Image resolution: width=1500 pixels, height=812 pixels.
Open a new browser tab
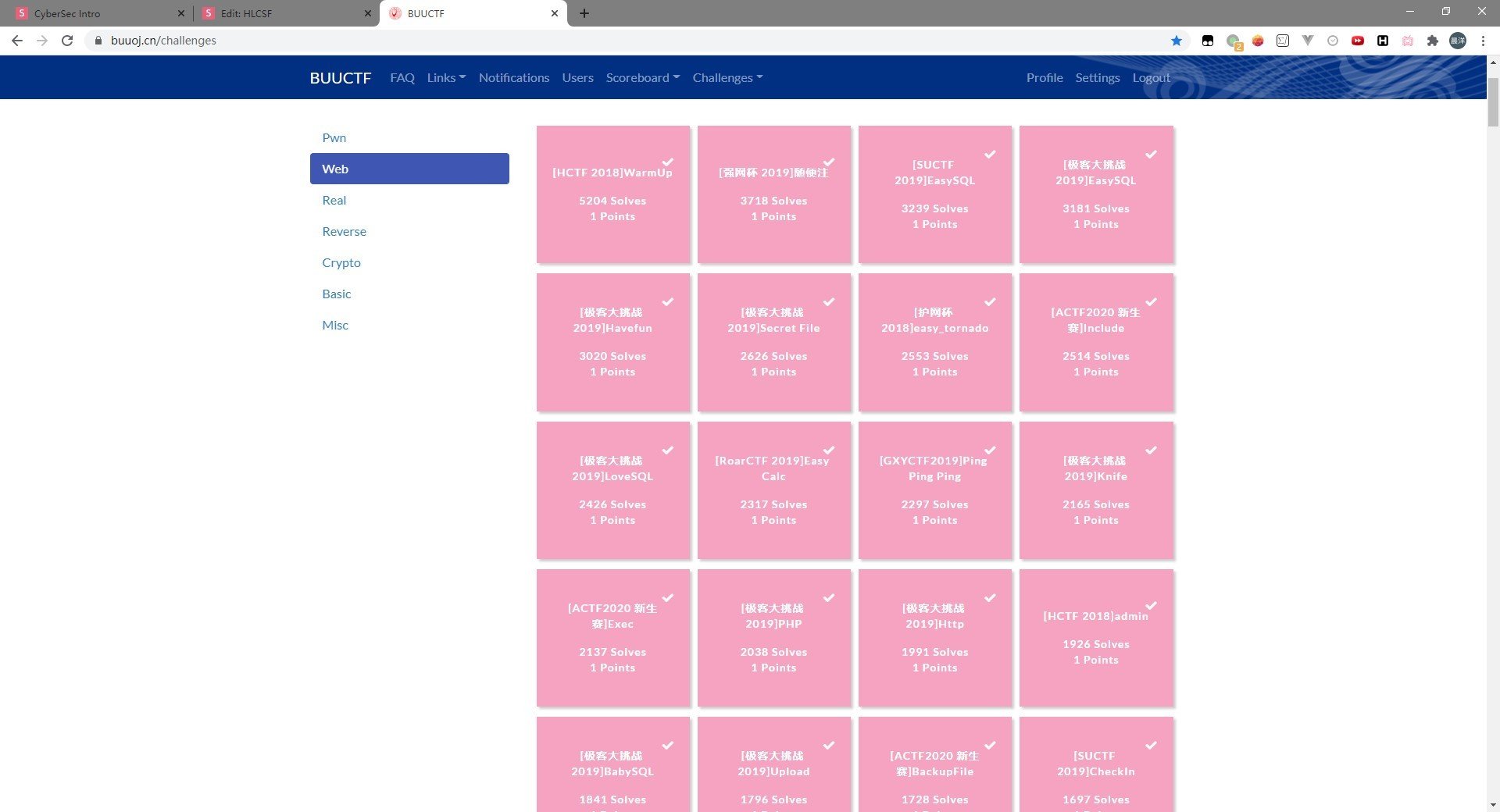(x=584, y=13)
